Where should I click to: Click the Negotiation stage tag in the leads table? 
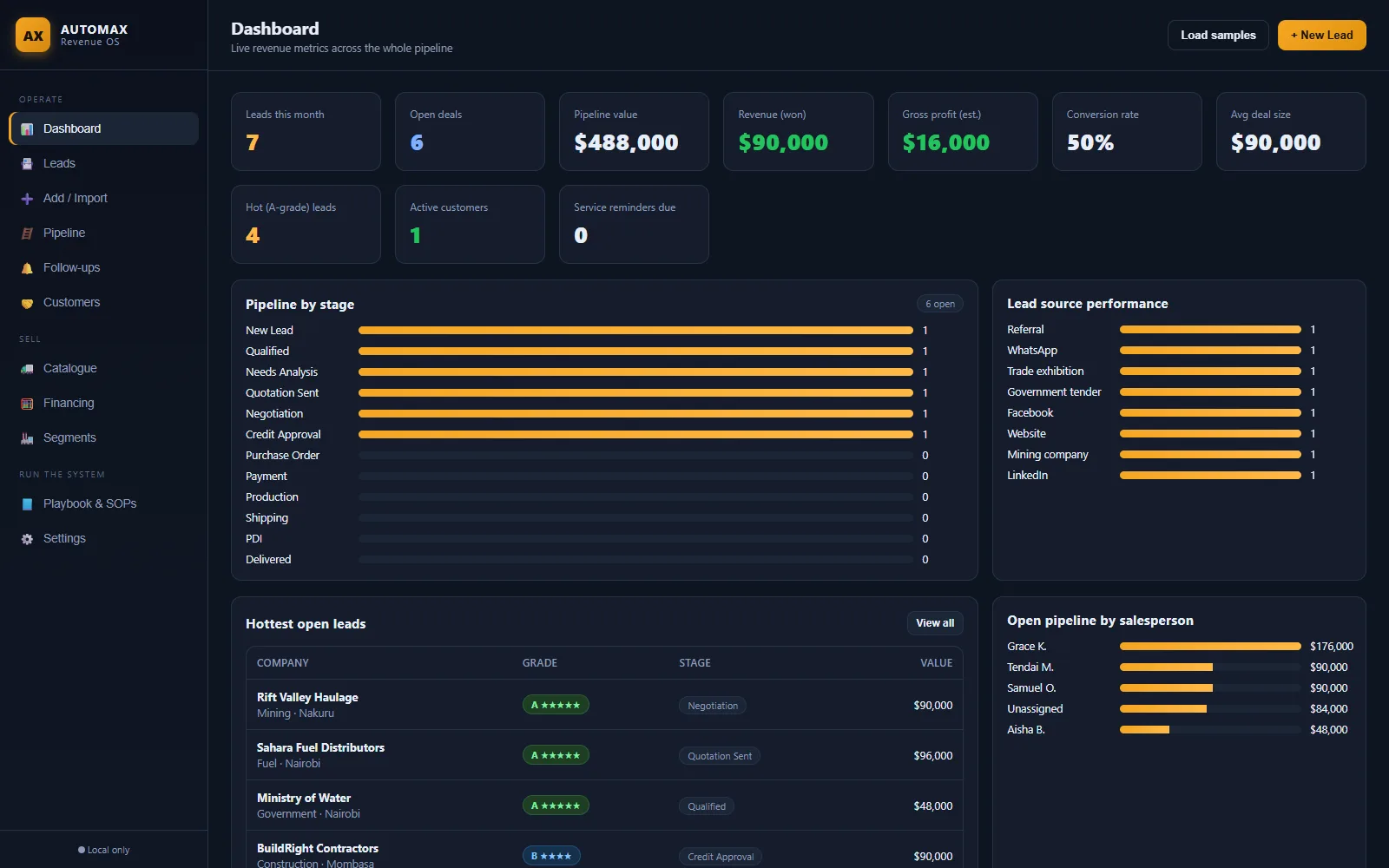713,706
